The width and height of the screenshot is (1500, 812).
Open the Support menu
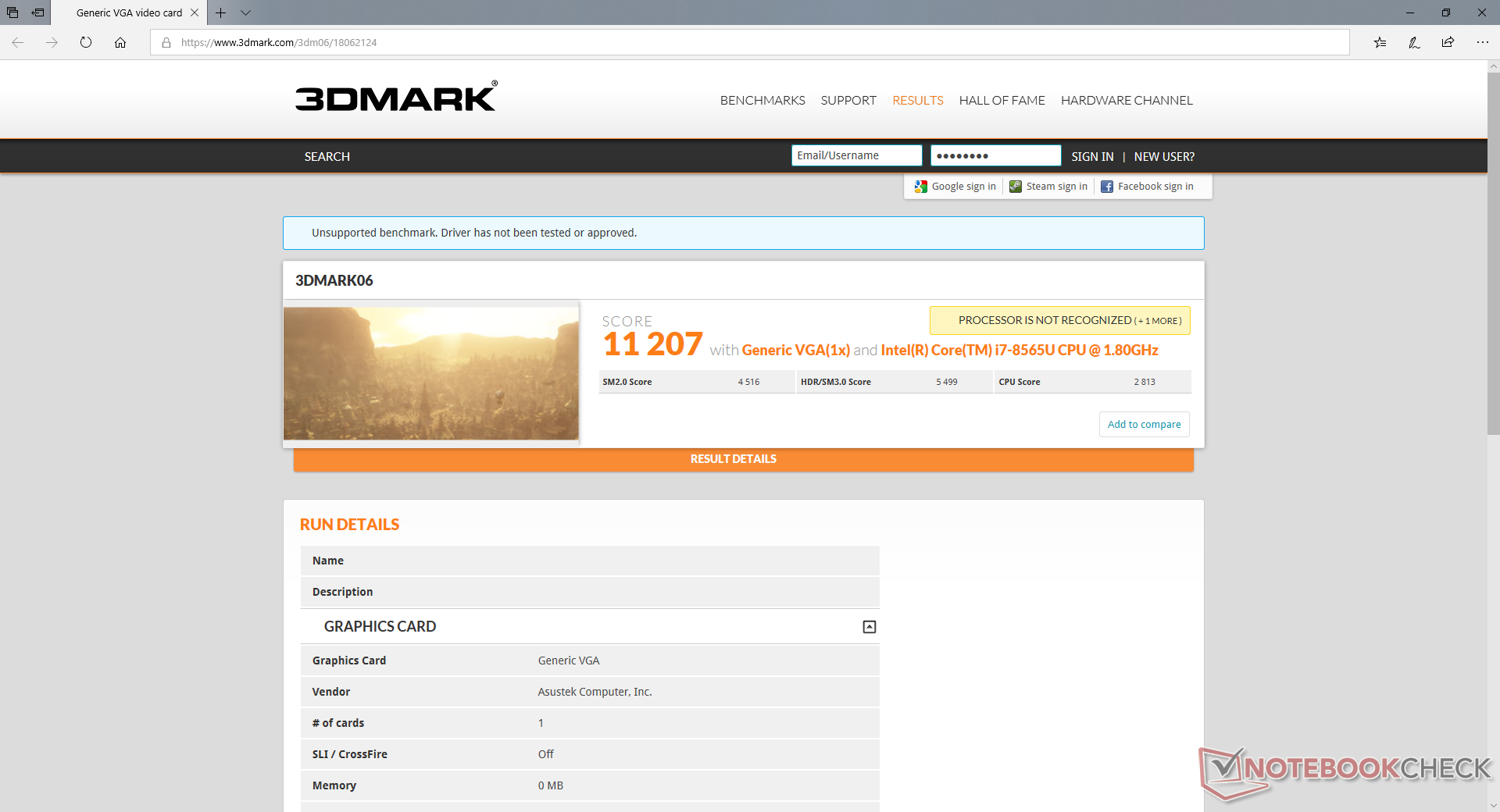pos(848,100)
